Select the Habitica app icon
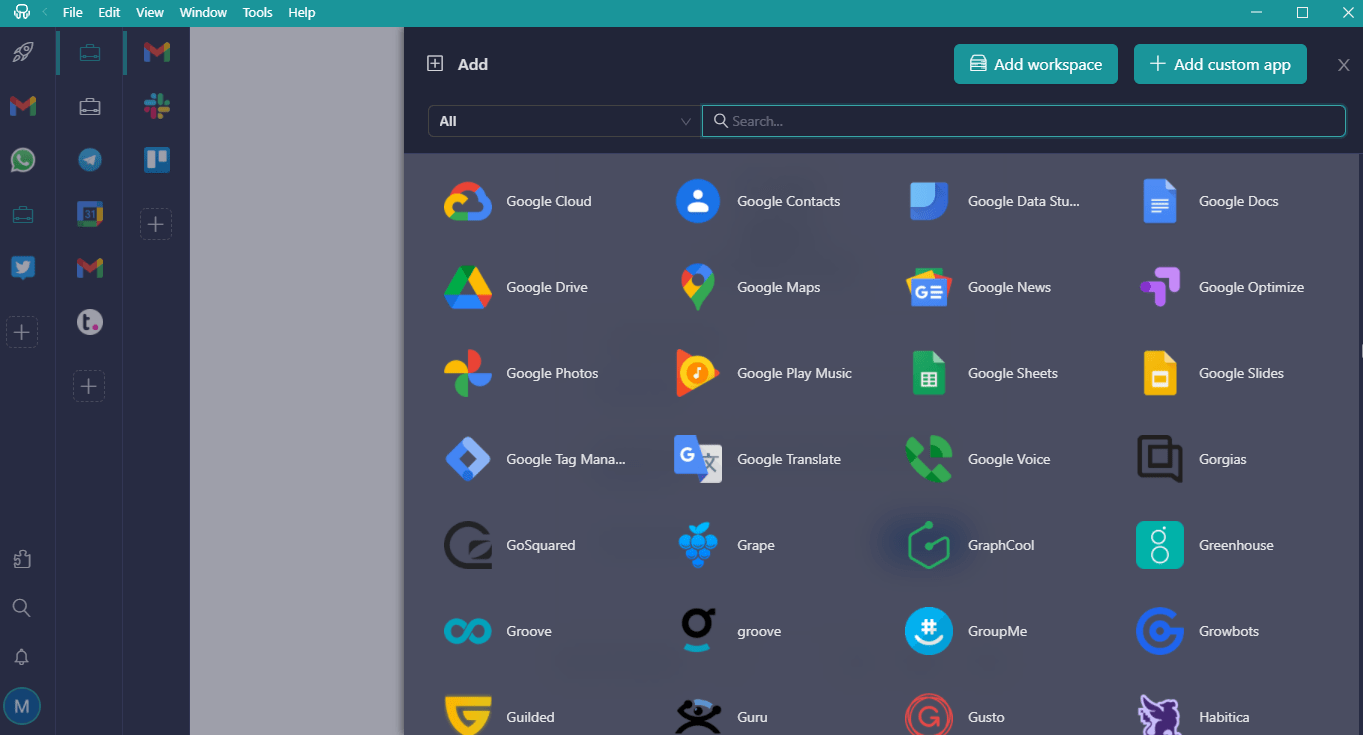This screenshot has width=1363, height=735. click(x=1160, y=717)
